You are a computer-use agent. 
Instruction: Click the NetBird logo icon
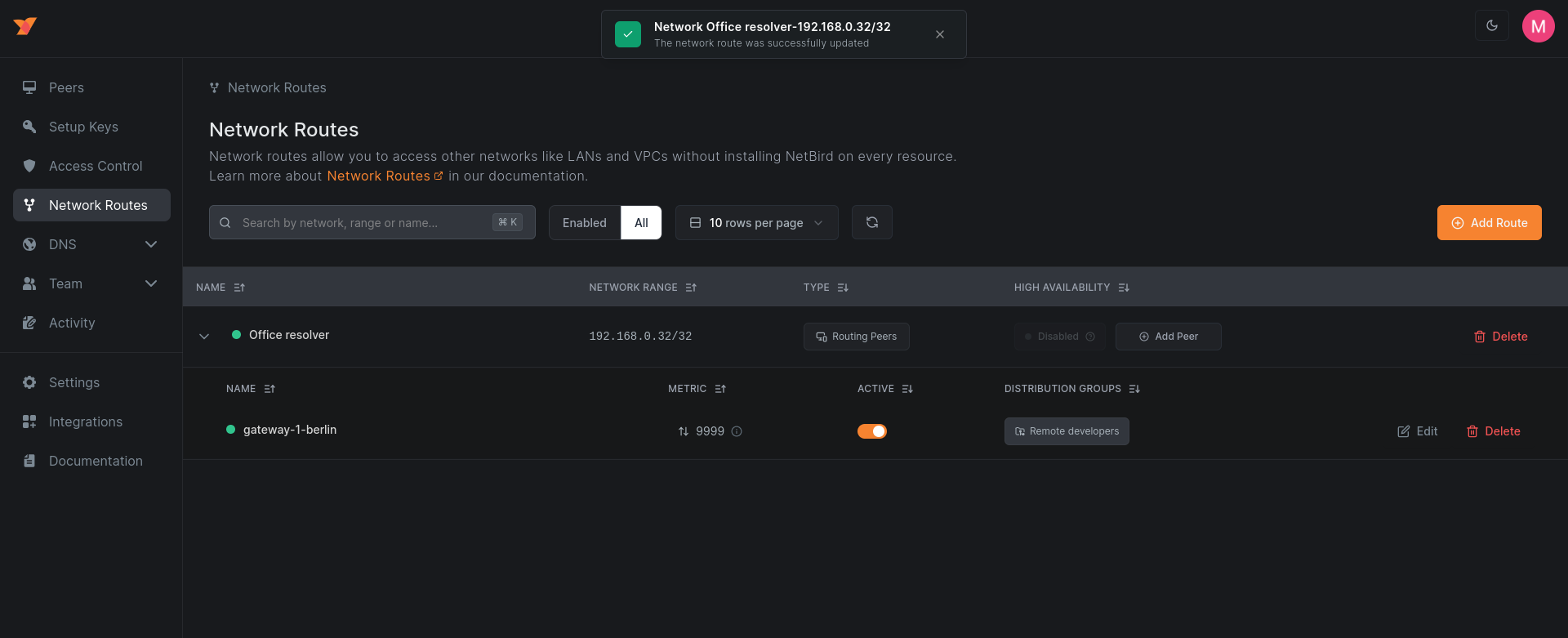pos(25,26)
